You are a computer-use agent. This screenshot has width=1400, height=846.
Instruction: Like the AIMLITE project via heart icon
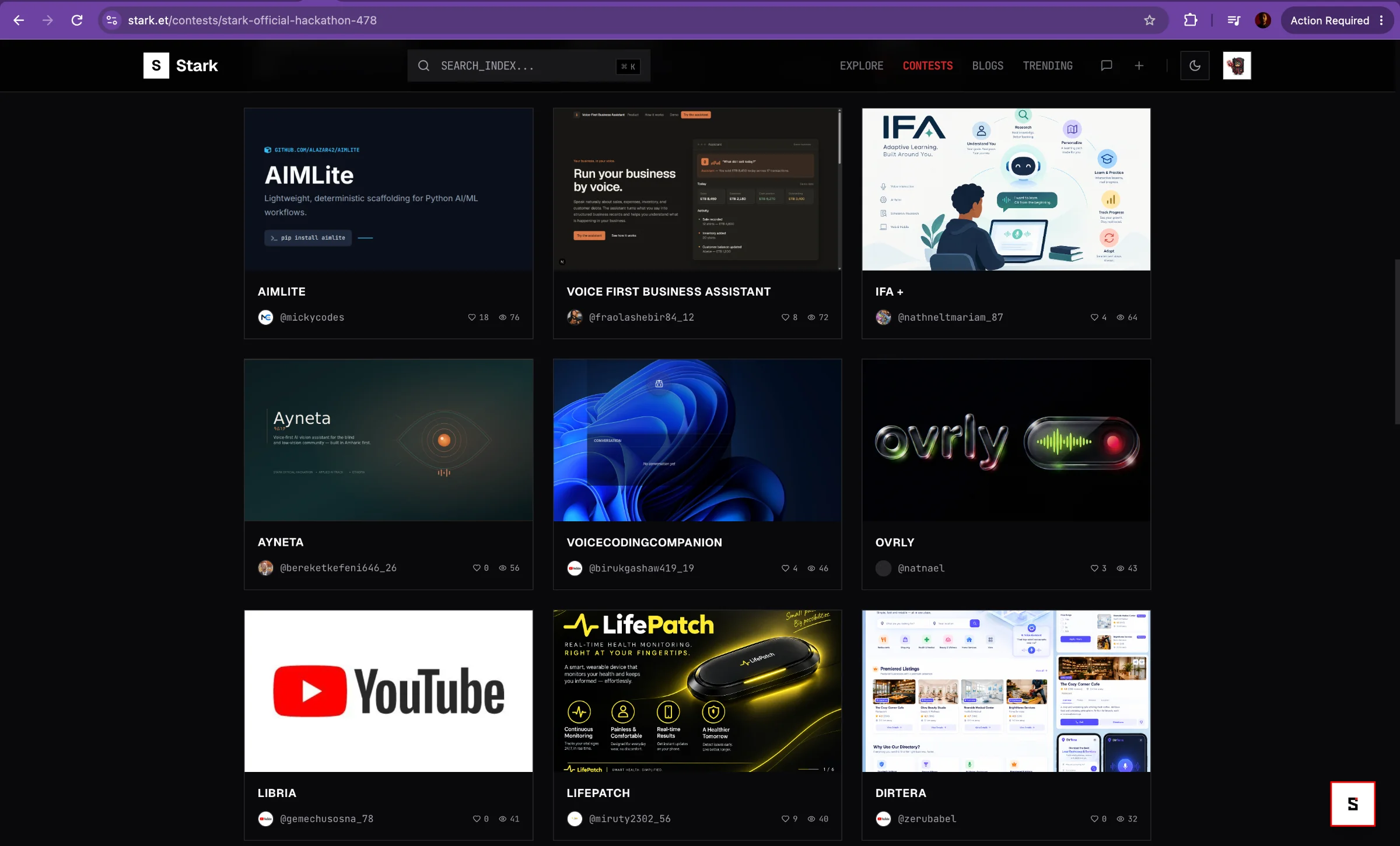tap(472, 317)
